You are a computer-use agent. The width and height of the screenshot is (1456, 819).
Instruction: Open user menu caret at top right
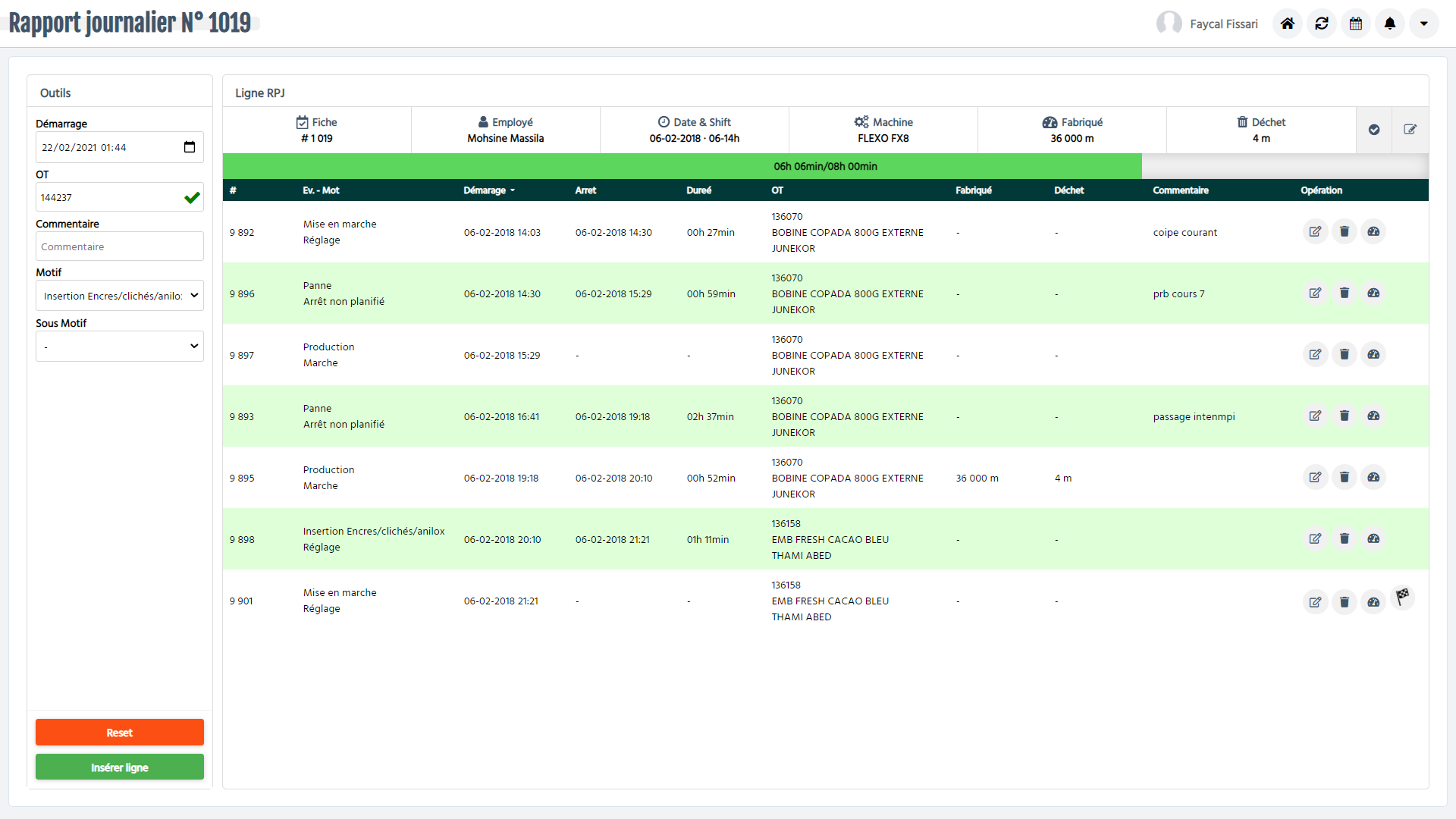pyautogui.click(x=1423, y=24)
